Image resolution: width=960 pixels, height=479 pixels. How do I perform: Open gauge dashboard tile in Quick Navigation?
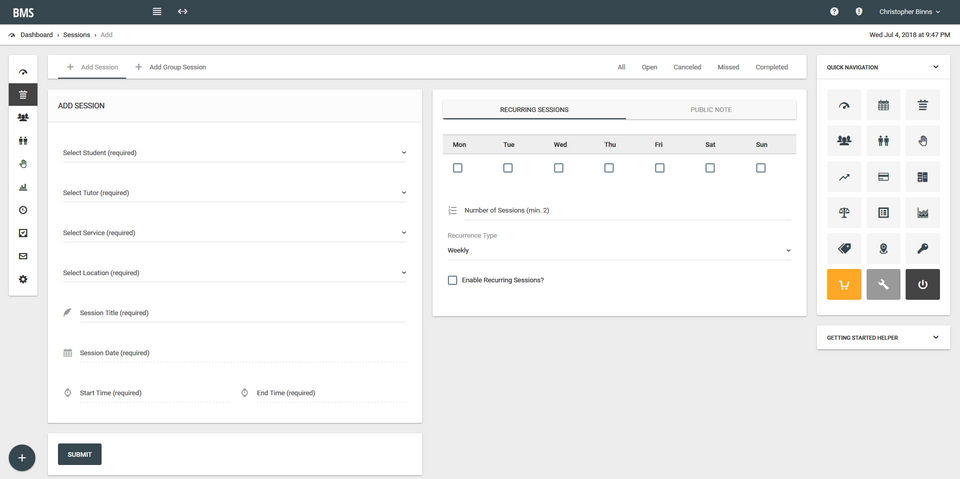coord(844,105)
